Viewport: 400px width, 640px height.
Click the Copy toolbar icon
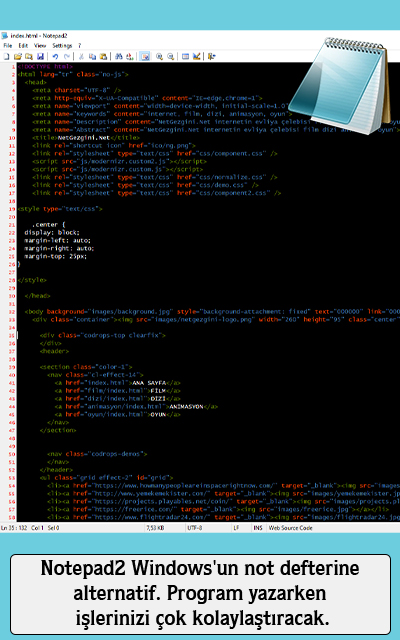tap(92, 56)
